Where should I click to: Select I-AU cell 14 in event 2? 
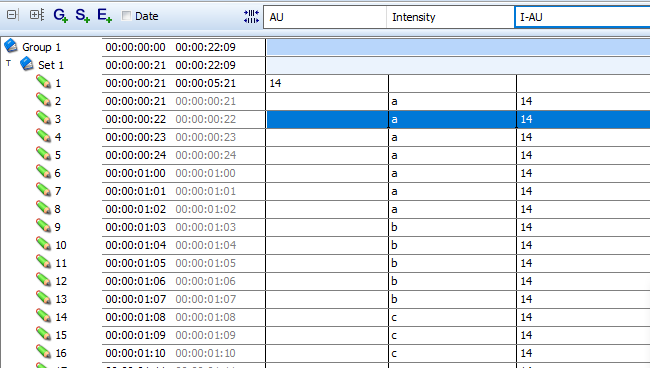583,101
